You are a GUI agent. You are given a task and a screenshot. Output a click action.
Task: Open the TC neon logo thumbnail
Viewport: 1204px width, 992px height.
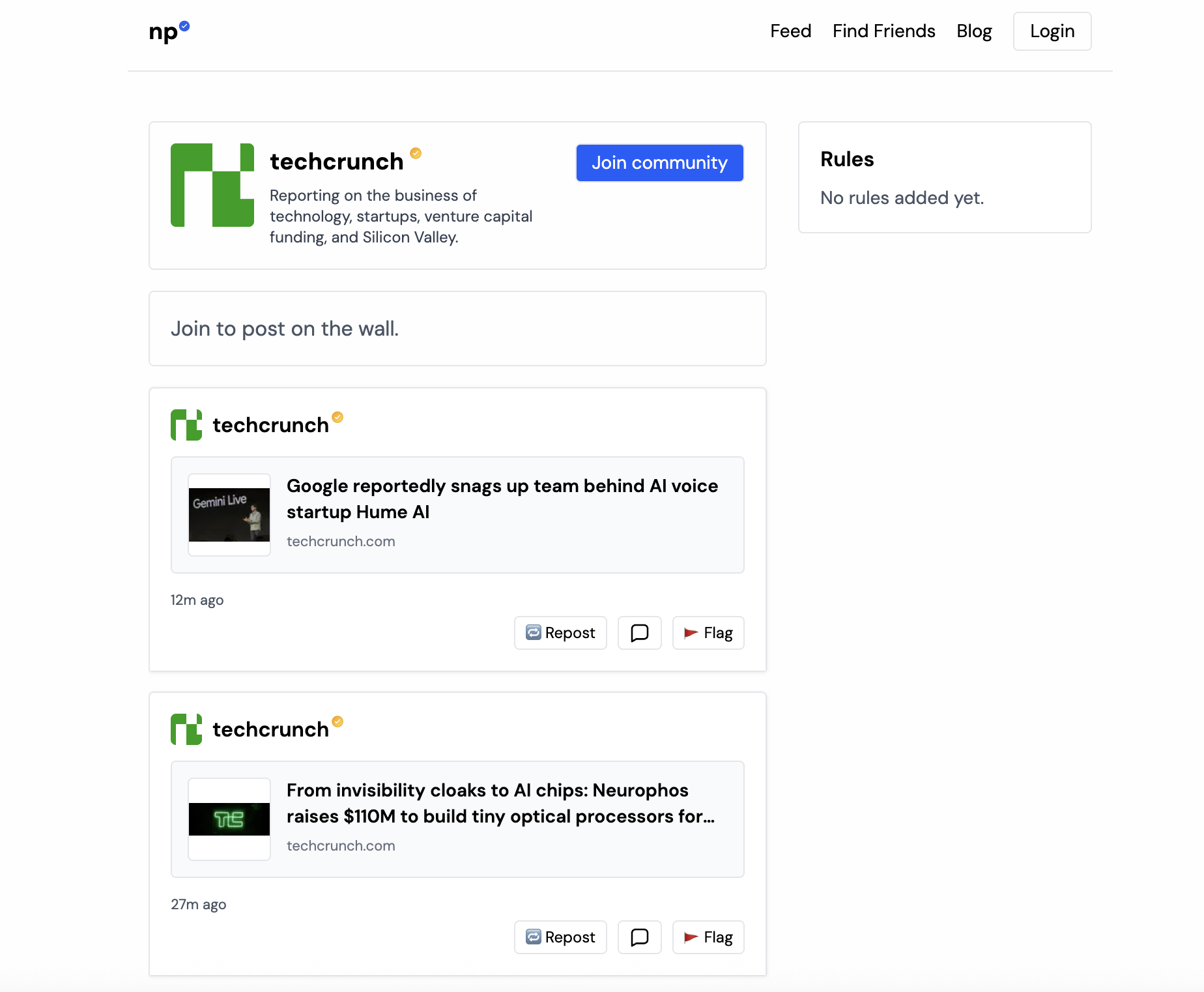coord(229,819)
